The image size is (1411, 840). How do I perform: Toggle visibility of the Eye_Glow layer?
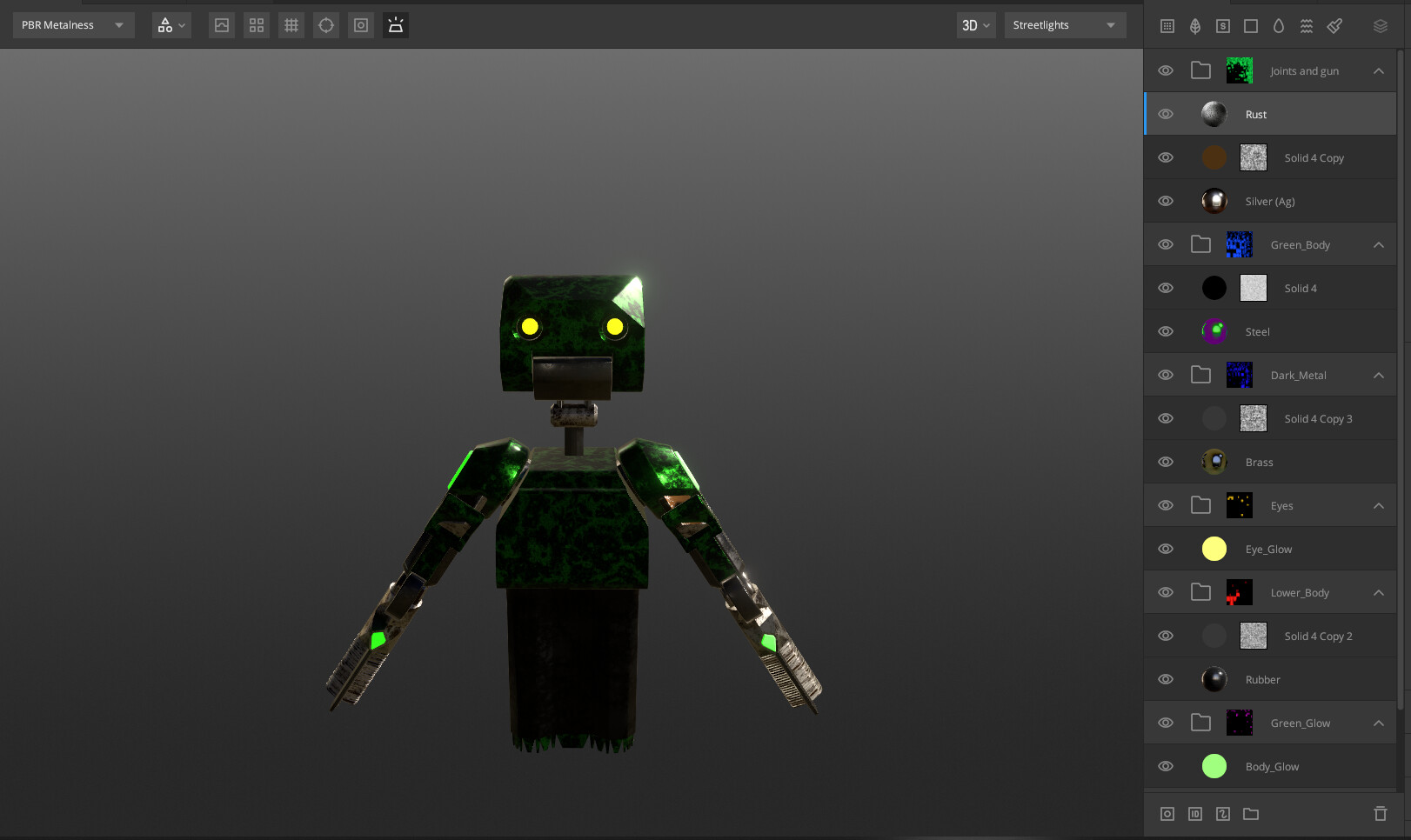pos(1165,548)
